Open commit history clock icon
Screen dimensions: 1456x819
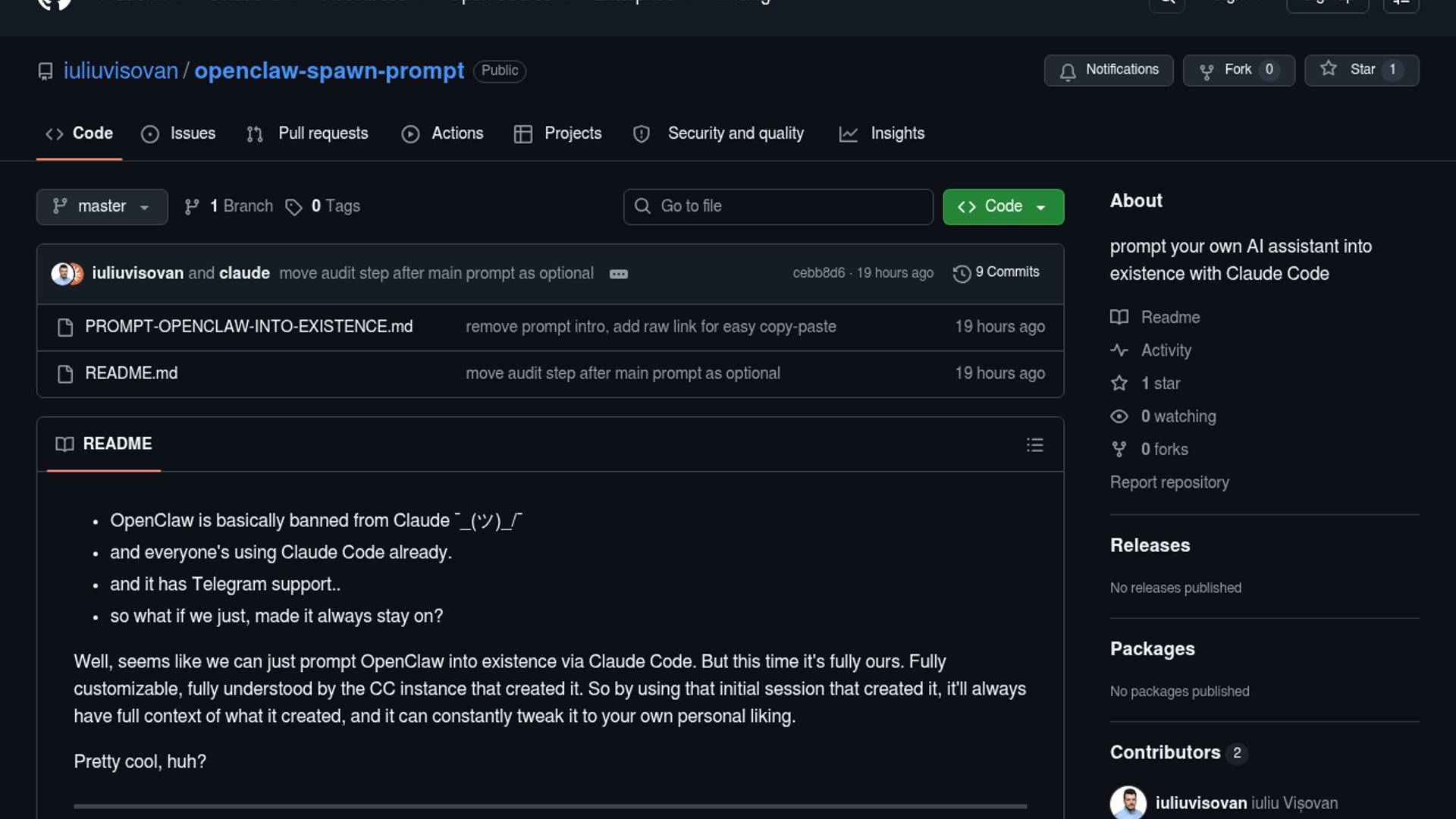click(962, 274)
